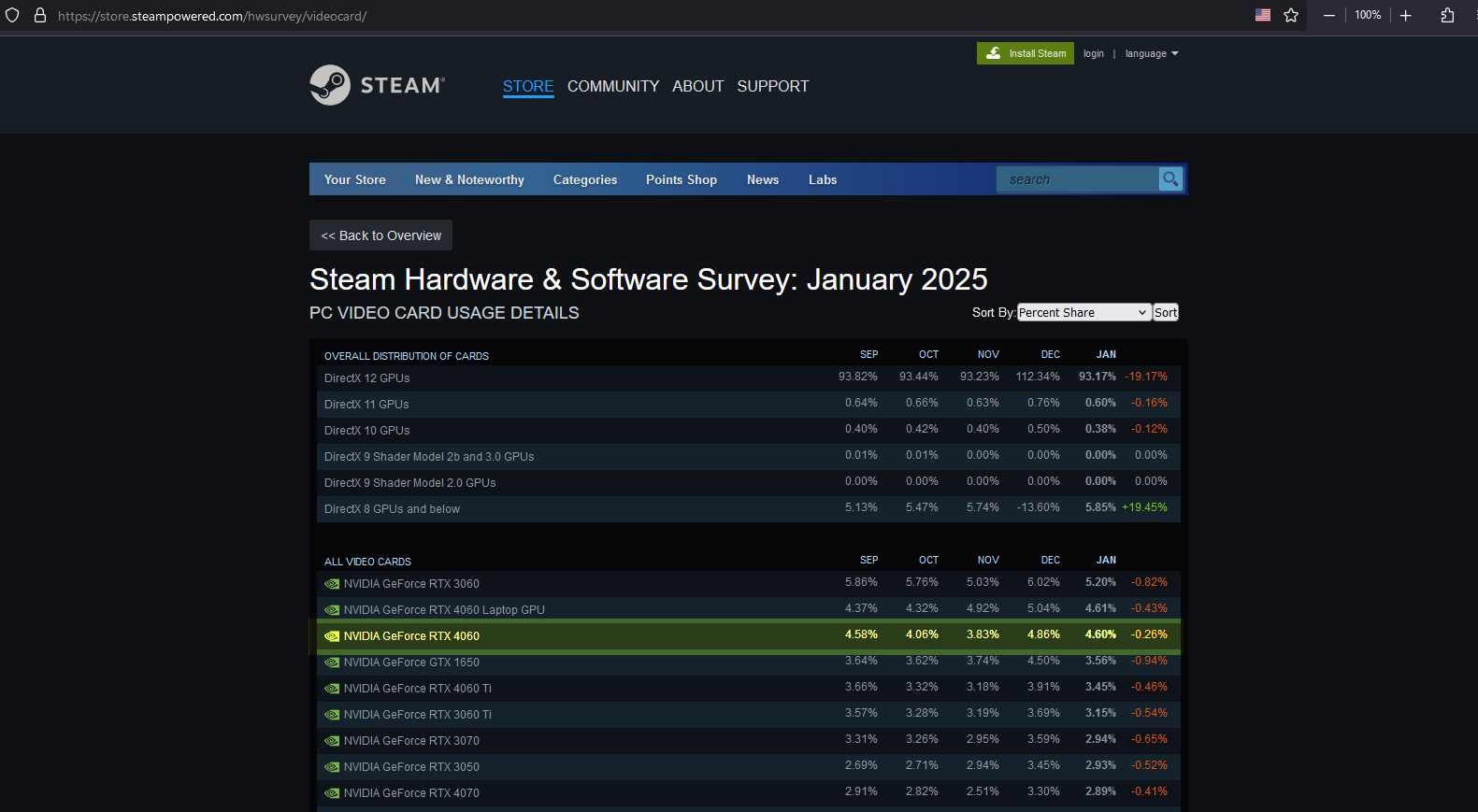Zoom in with the plus icon
Viewport: 1478px width, 812px height.
click(x=1405, y=15)
